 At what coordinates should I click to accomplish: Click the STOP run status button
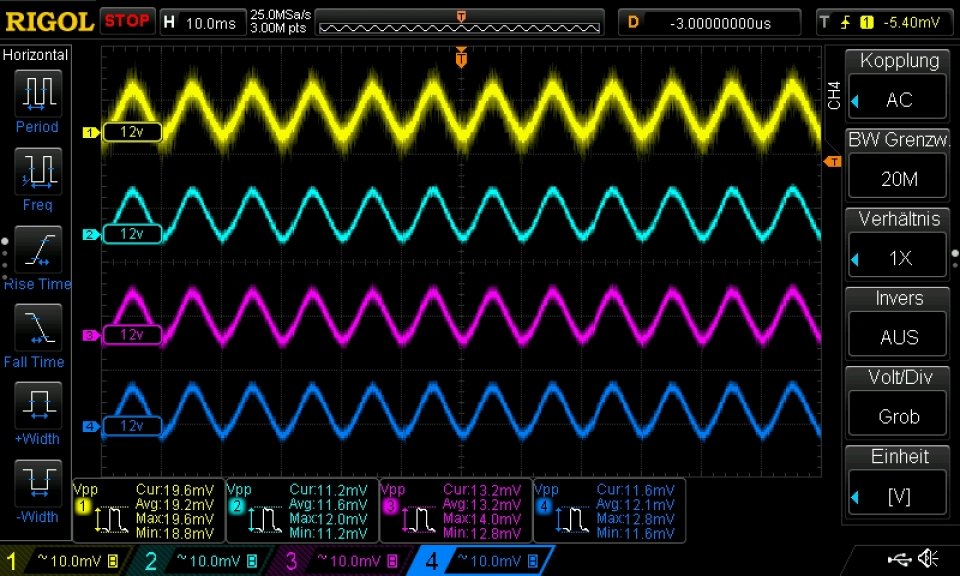click(127, 21)
